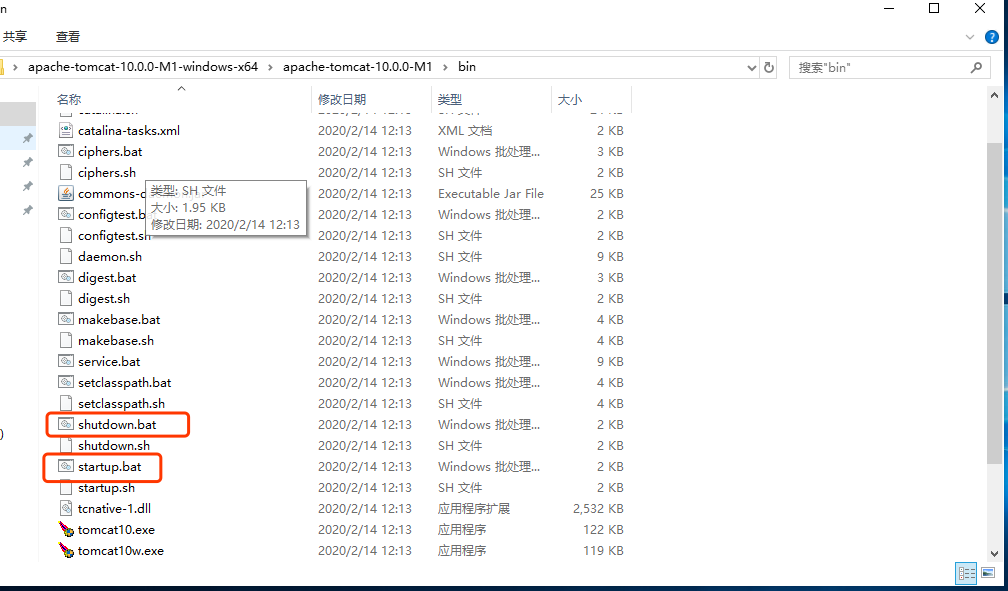Click the address bar refresh icon
The image size is (1008, 591).
click(768, 67)
